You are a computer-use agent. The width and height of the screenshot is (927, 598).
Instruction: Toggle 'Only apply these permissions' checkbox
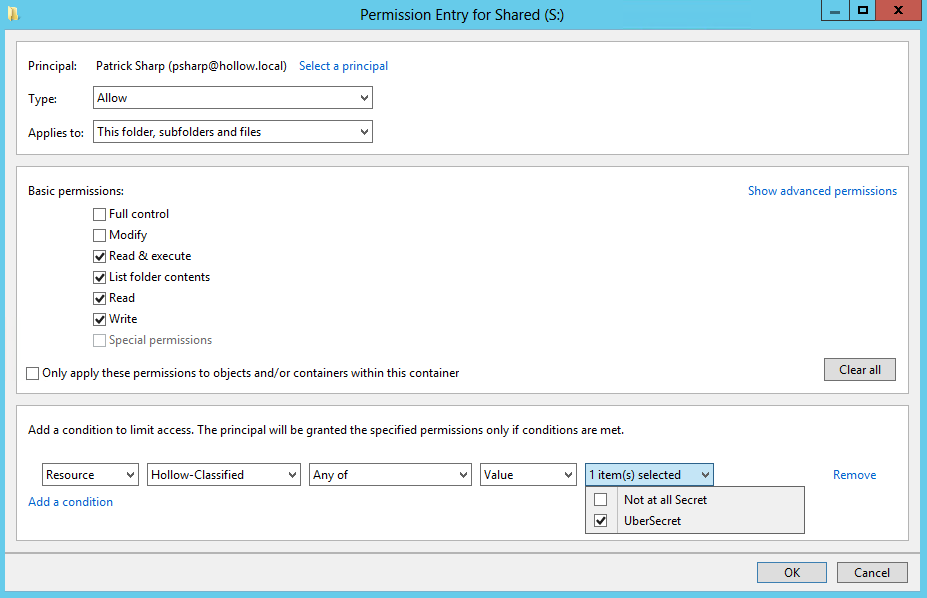tap(34, 373)
